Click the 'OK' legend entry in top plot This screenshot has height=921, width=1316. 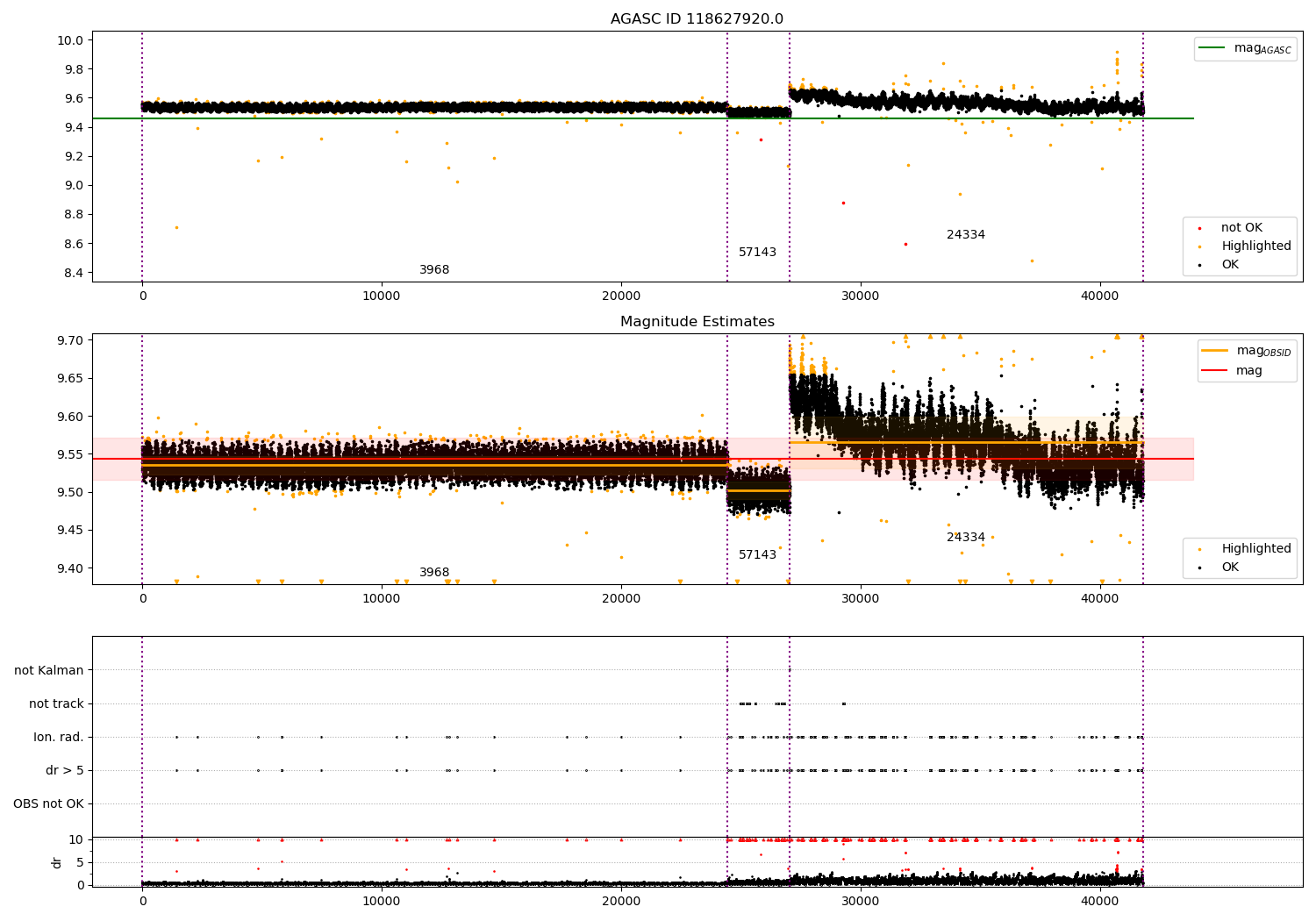(1230, 265)
